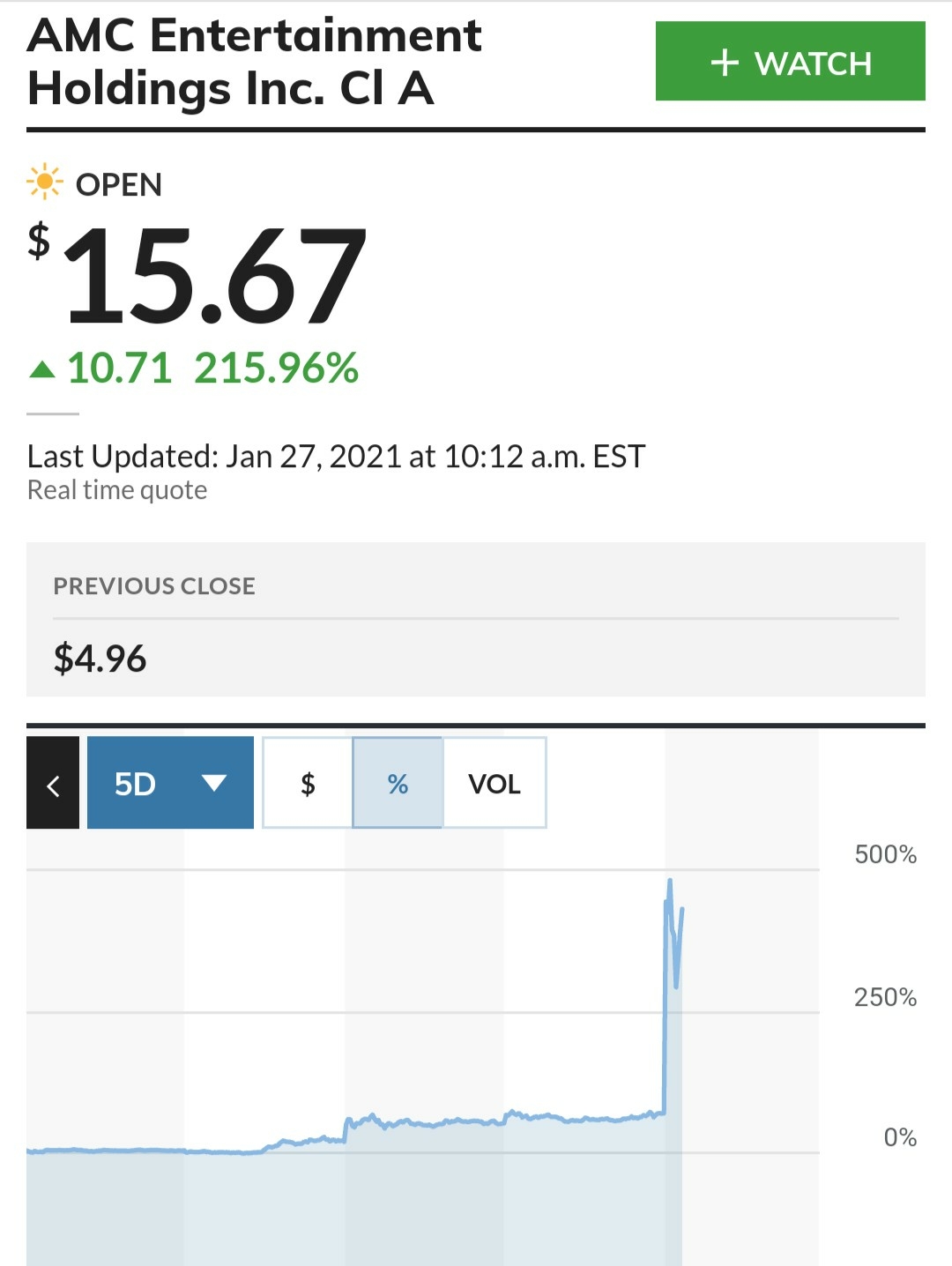Tap the 250% axis label

coord(885,997)
